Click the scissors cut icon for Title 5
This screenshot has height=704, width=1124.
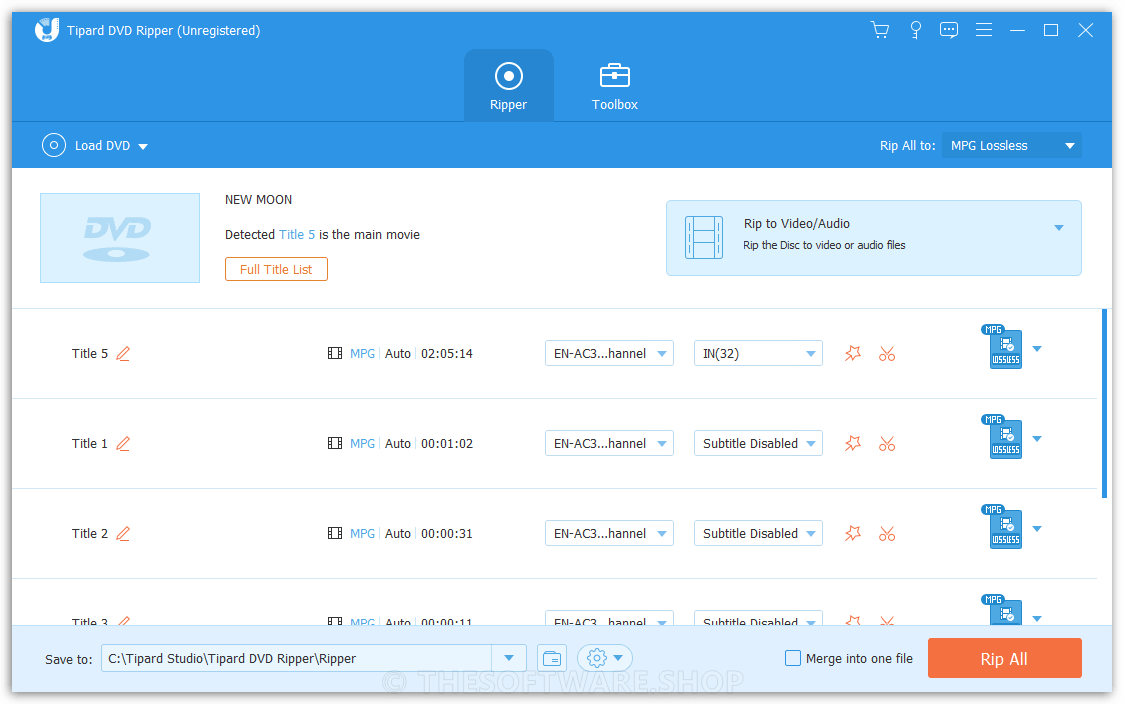tap(886, 354)
